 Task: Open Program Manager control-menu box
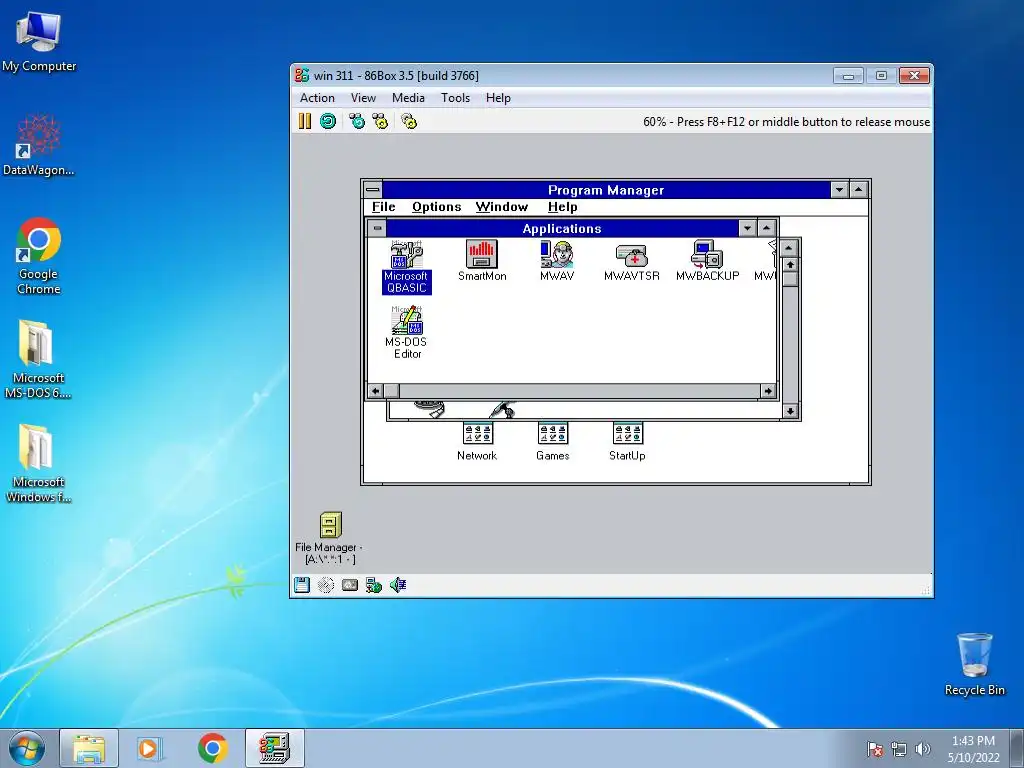pos(372,190)
